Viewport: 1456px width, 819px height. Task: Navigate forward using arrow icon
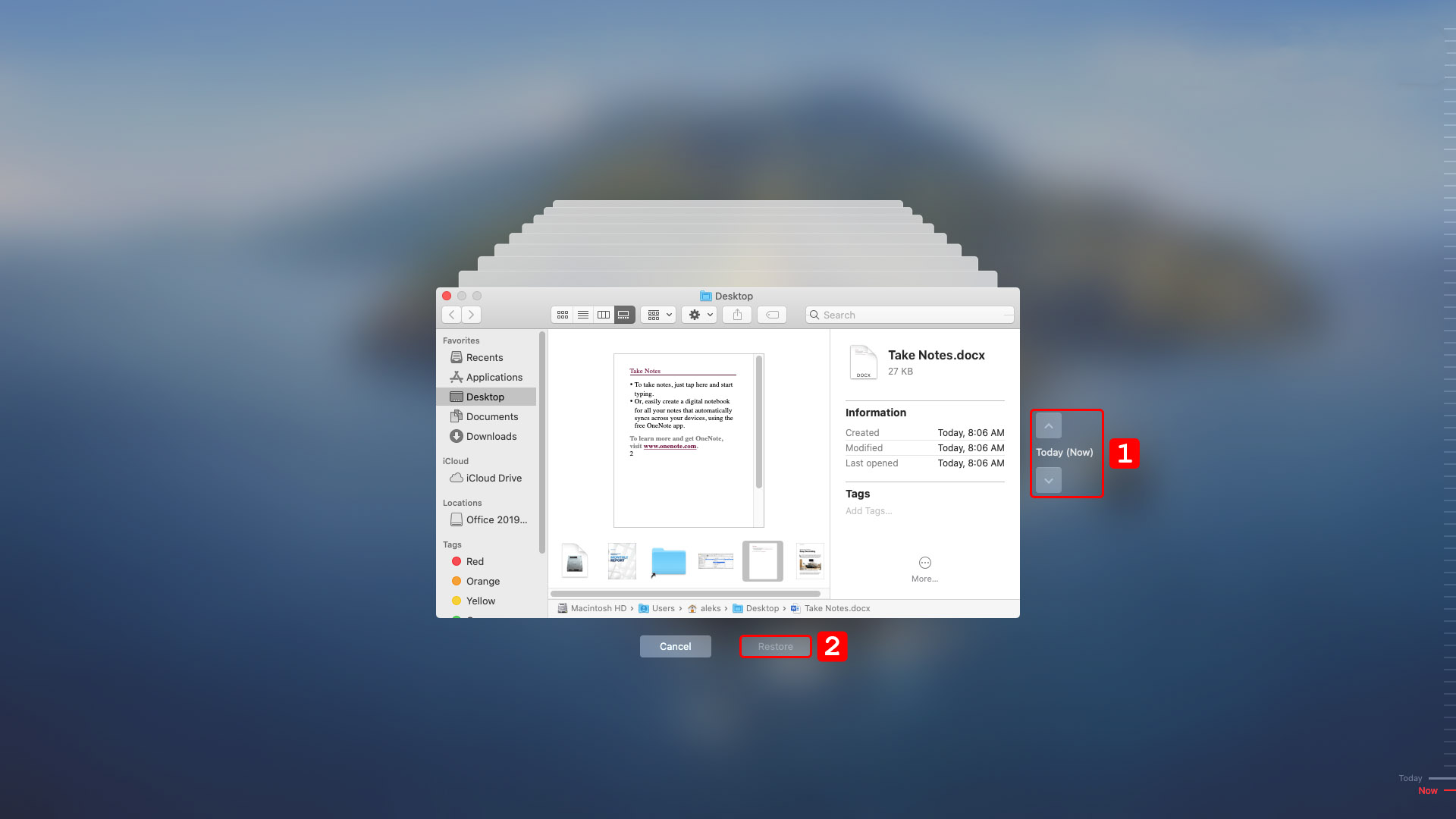click(471, 314)
